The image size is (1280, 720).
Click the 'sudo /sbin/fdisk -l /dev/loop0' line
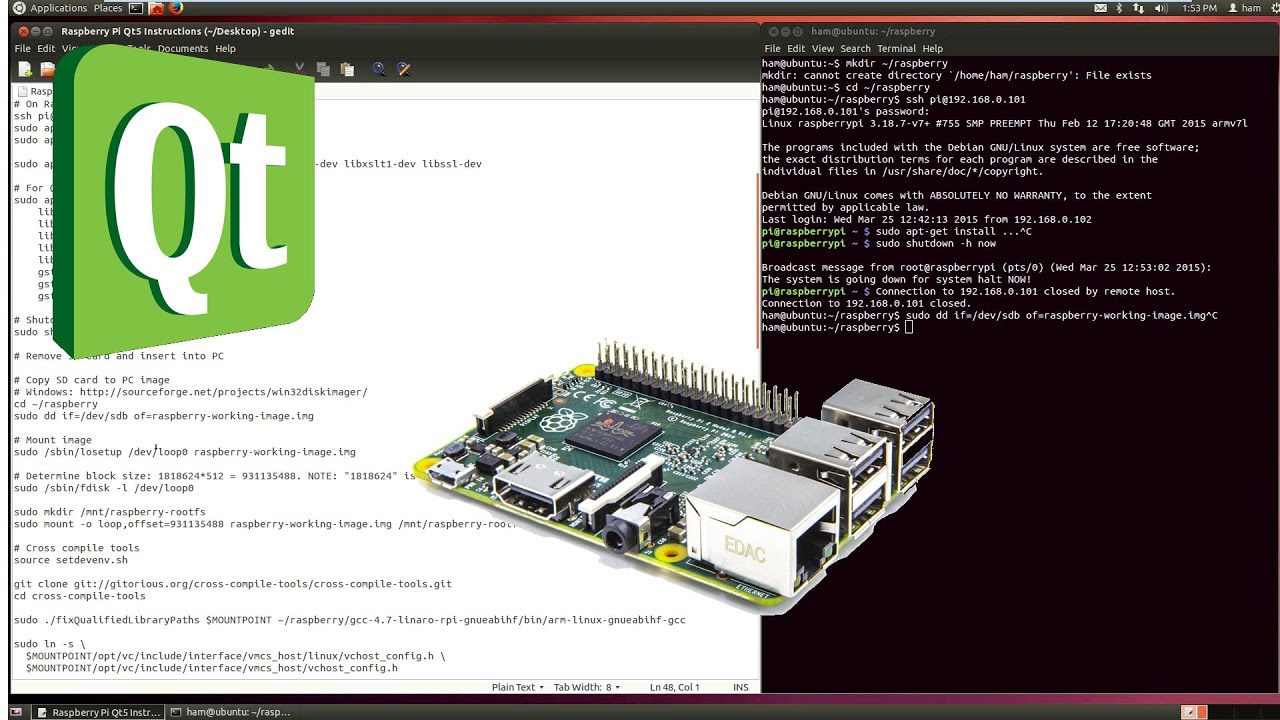point(104,488)
